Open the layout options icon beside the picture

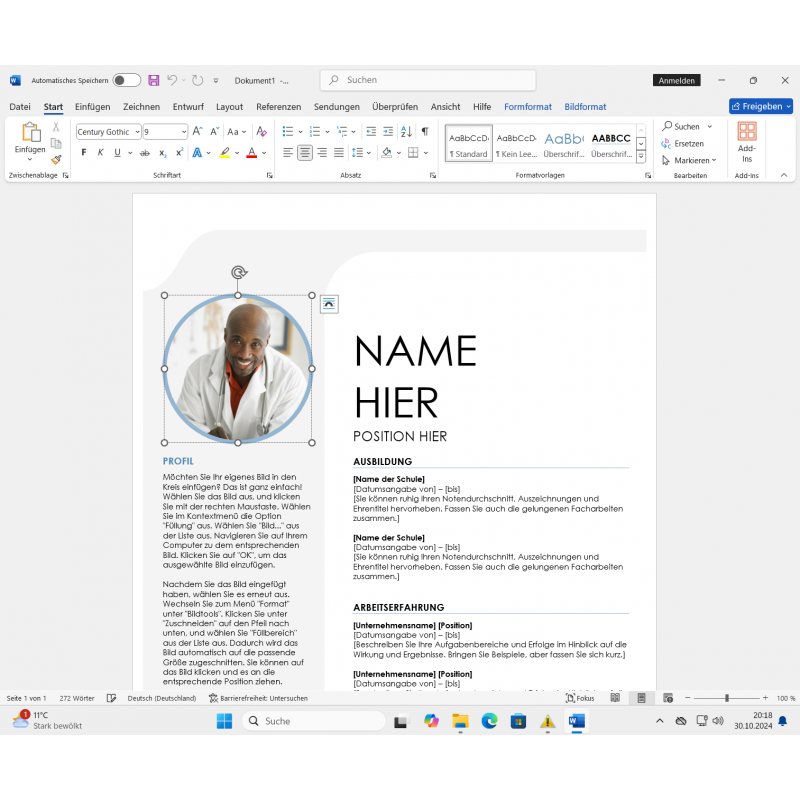pyautogui.click(x=329, y=304)
